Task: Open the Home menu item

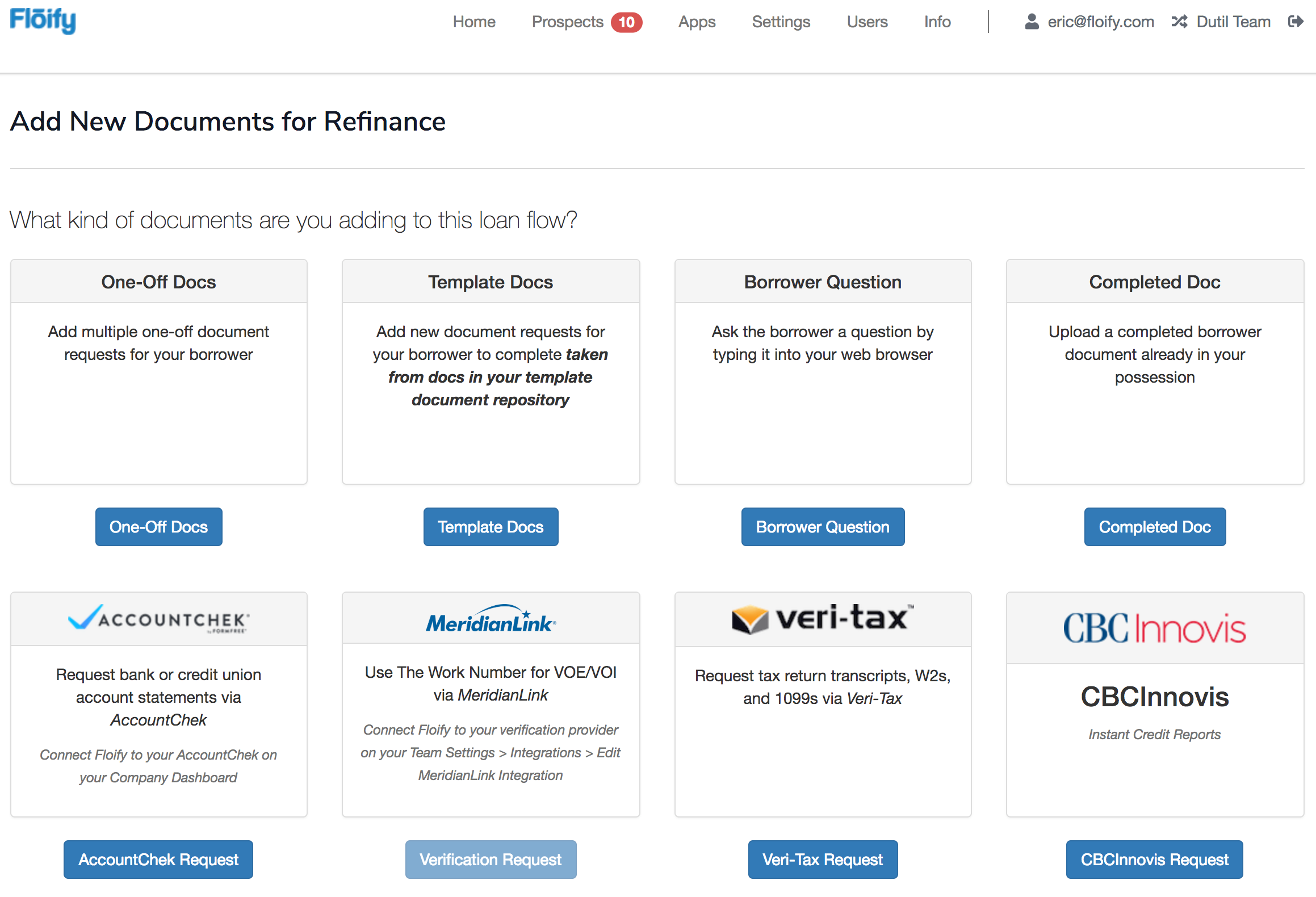Action: pos(474,22)
